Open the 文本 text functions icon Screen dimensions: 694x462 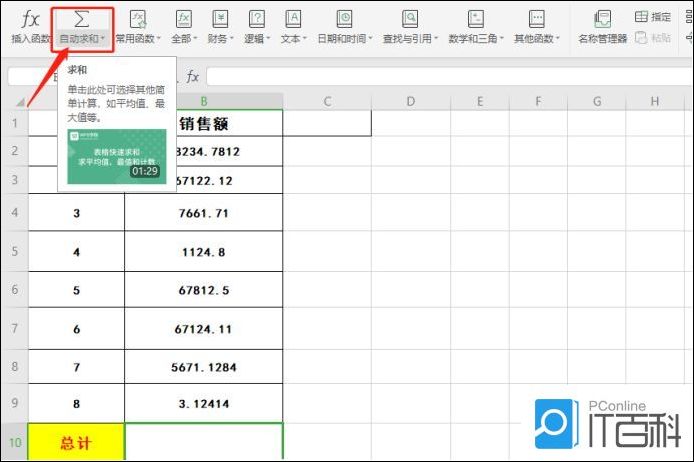coord(293,20)
